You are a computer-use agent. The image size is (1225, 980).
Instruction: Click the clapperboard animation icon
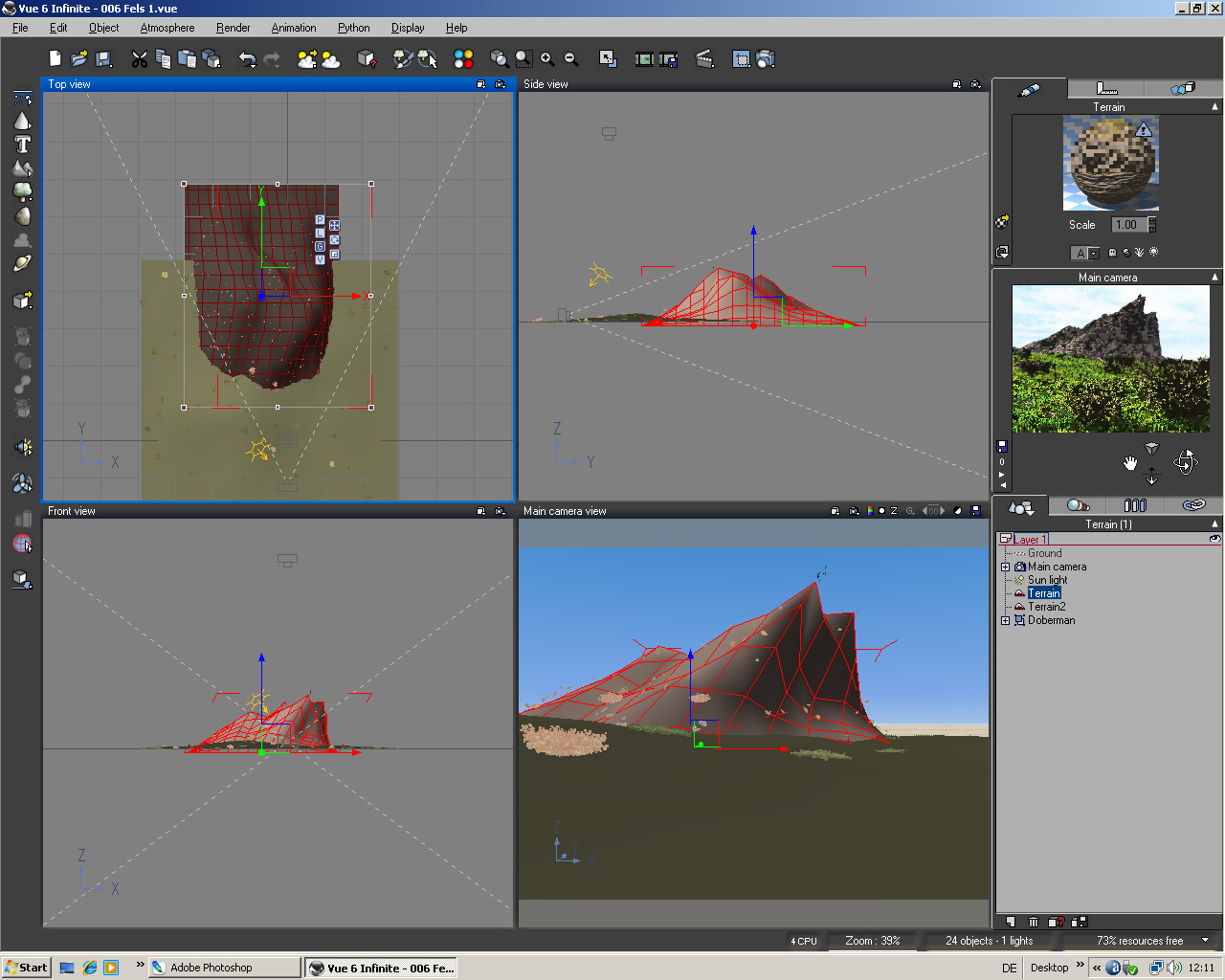[x=704, y=59]
